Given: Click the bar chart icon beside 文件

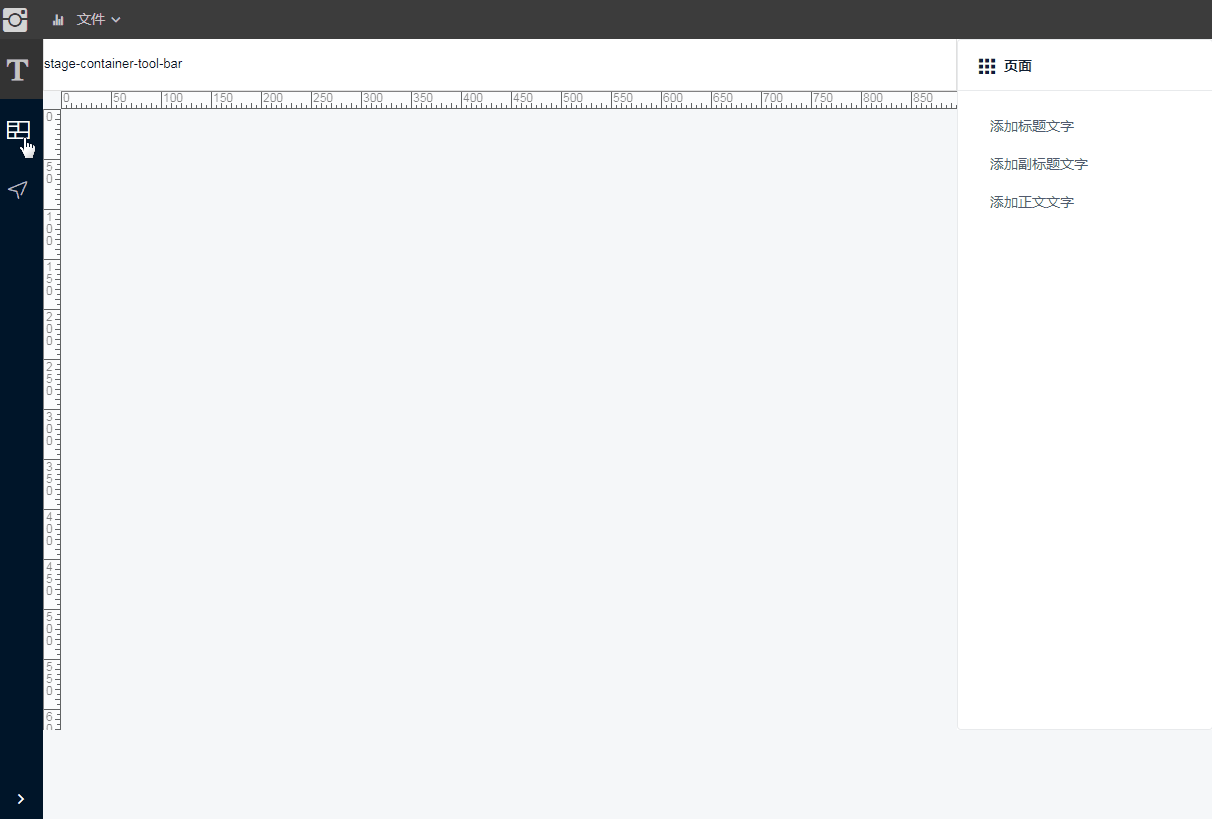Looking at the screenshot, I should [58, 20].
